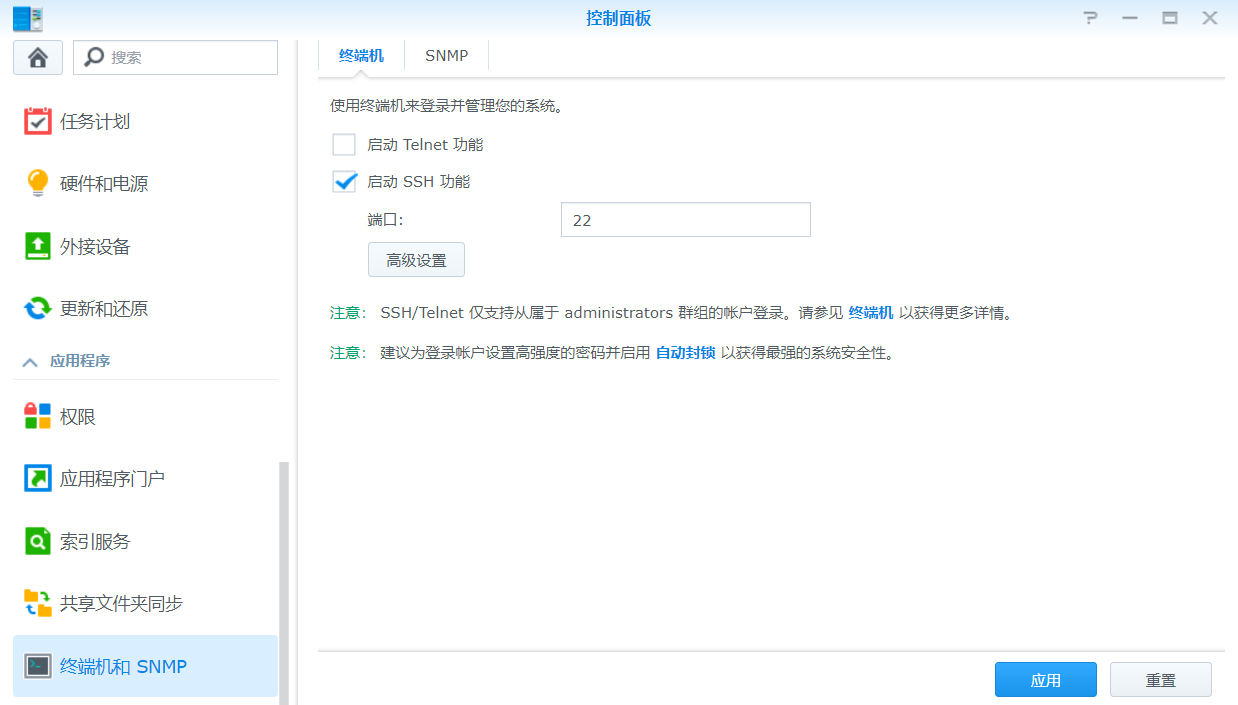Image resolution: width=1238 pixels, height=705 pixels.
Task: Click the 应用 (Apply) button
Action: (1045, 679)
